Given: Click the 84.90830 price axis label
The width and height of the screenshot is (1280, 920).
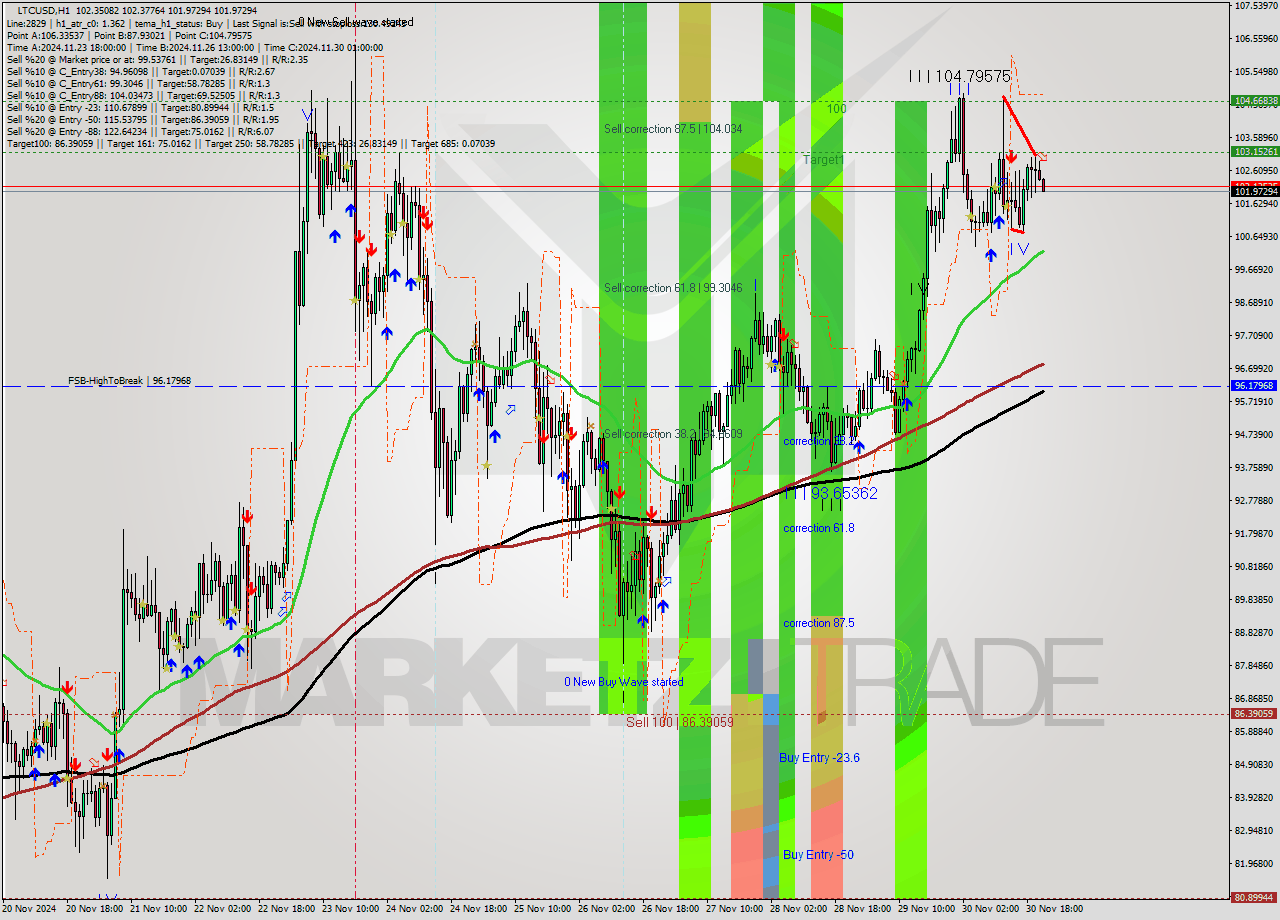Looking at the screenshot, I should pos(1255,765).
